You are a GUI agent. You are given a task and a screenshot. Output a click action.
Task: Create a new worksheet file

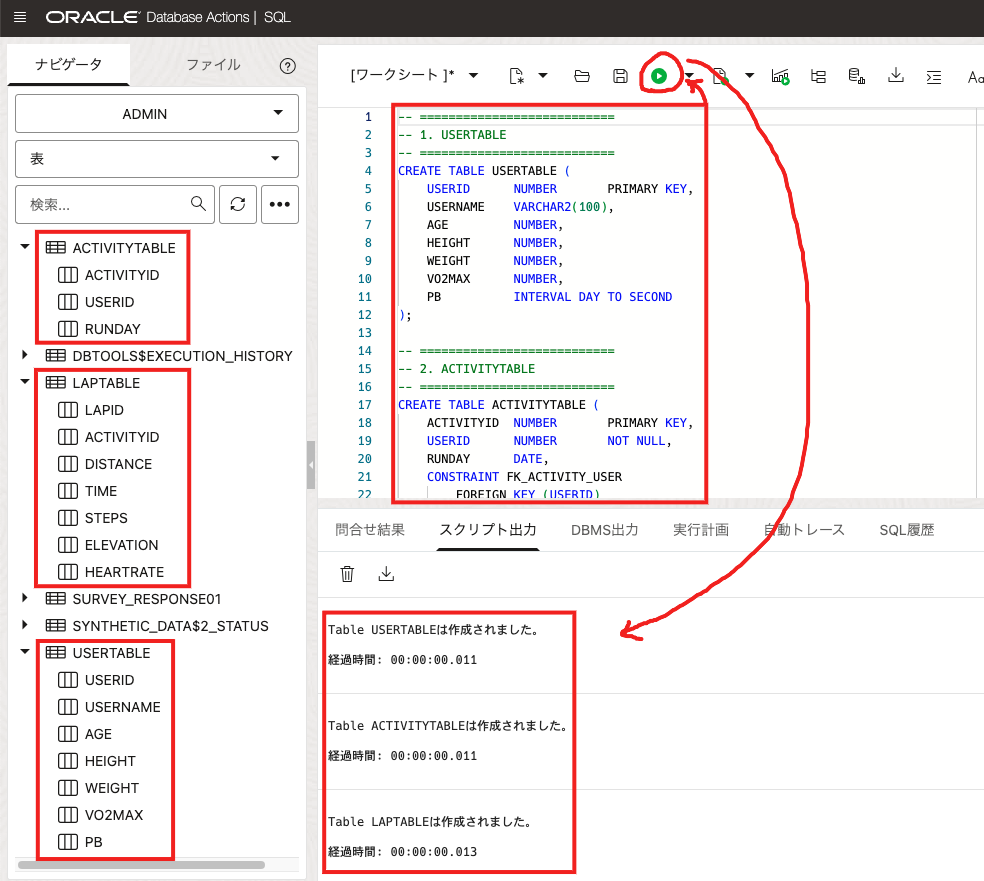516,76
